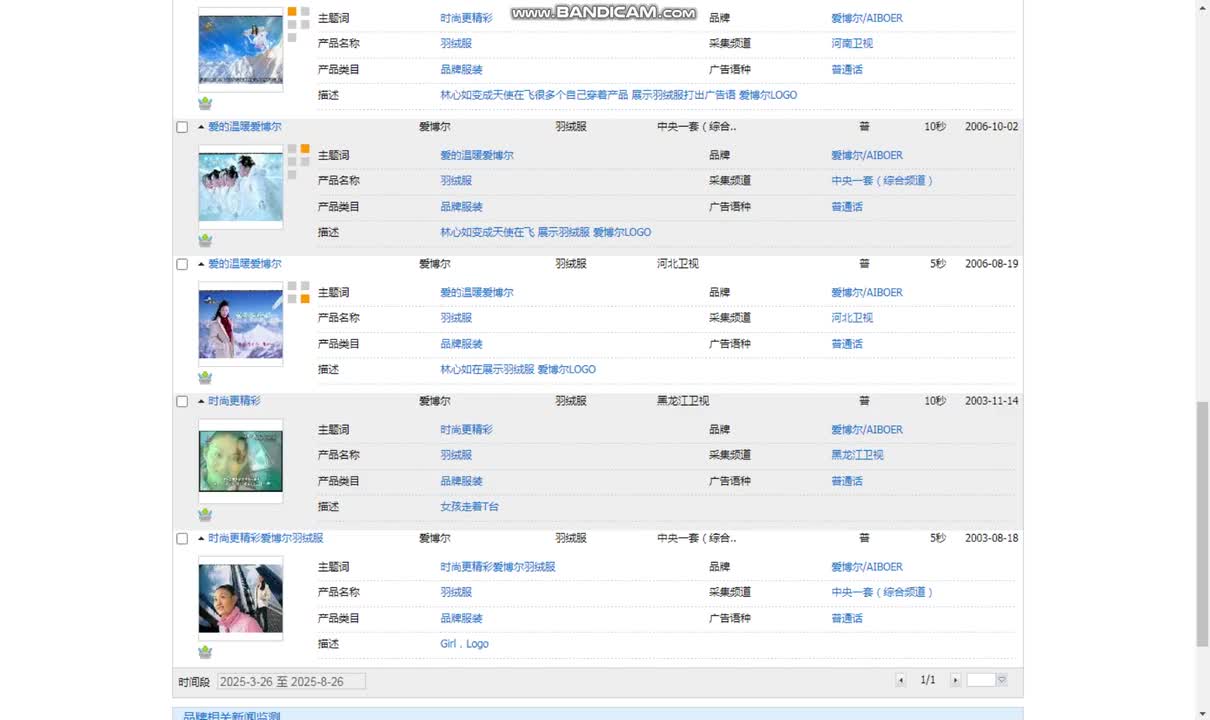
Task: Click description 林心如在展示羽绒服 爱博尔LOGO
Action: (518, 370)
